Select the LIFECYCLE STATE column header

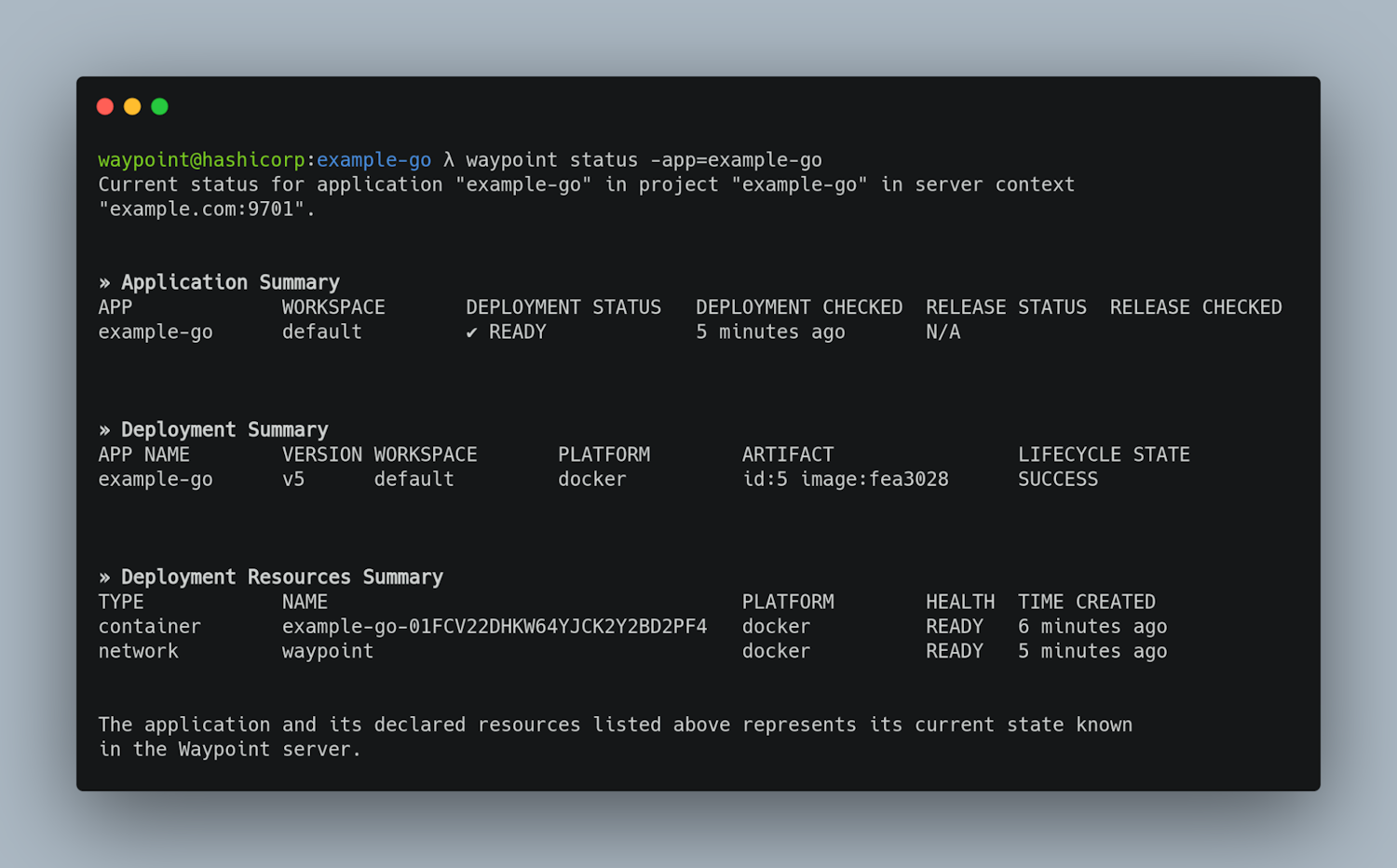coord(1104,454)
